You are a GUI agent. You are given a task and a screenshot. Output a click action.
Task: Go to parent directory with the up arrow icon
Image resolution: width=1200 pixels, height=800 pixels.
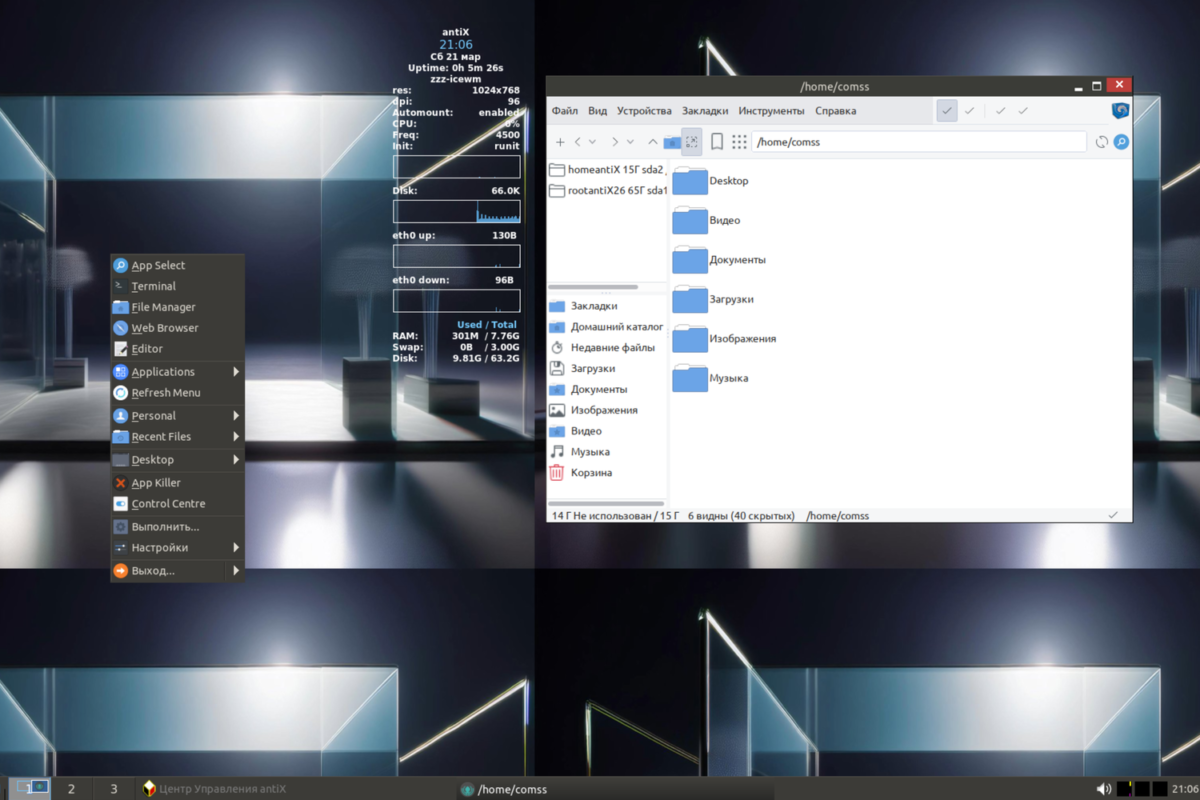click(x=651, y=141)
